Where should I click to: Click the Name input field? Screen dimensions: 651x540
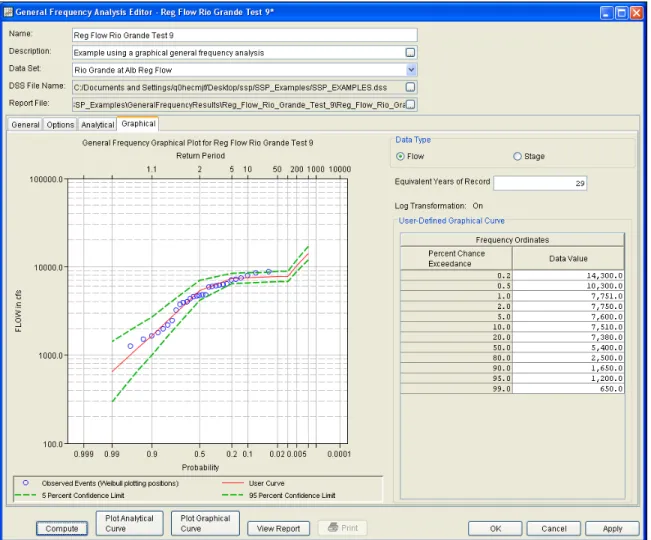245,35
